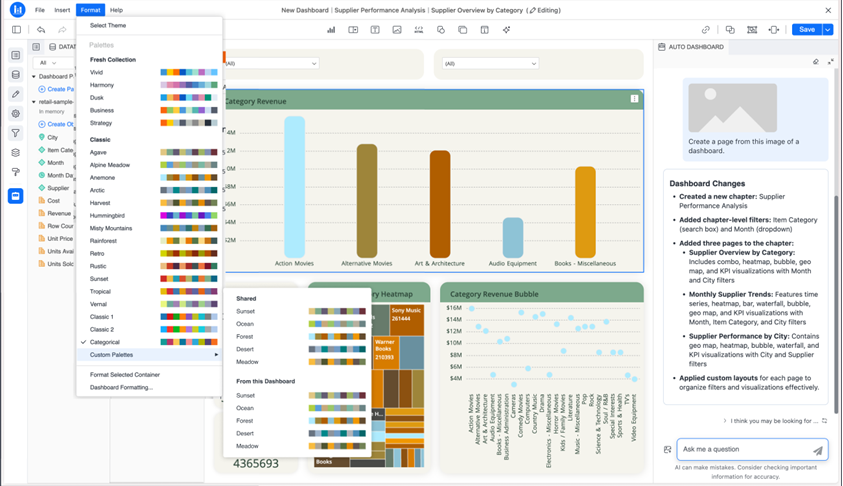The image size is (843, 486).
Task: Click the link icon in top toolbar
Action: click(706, 30)
